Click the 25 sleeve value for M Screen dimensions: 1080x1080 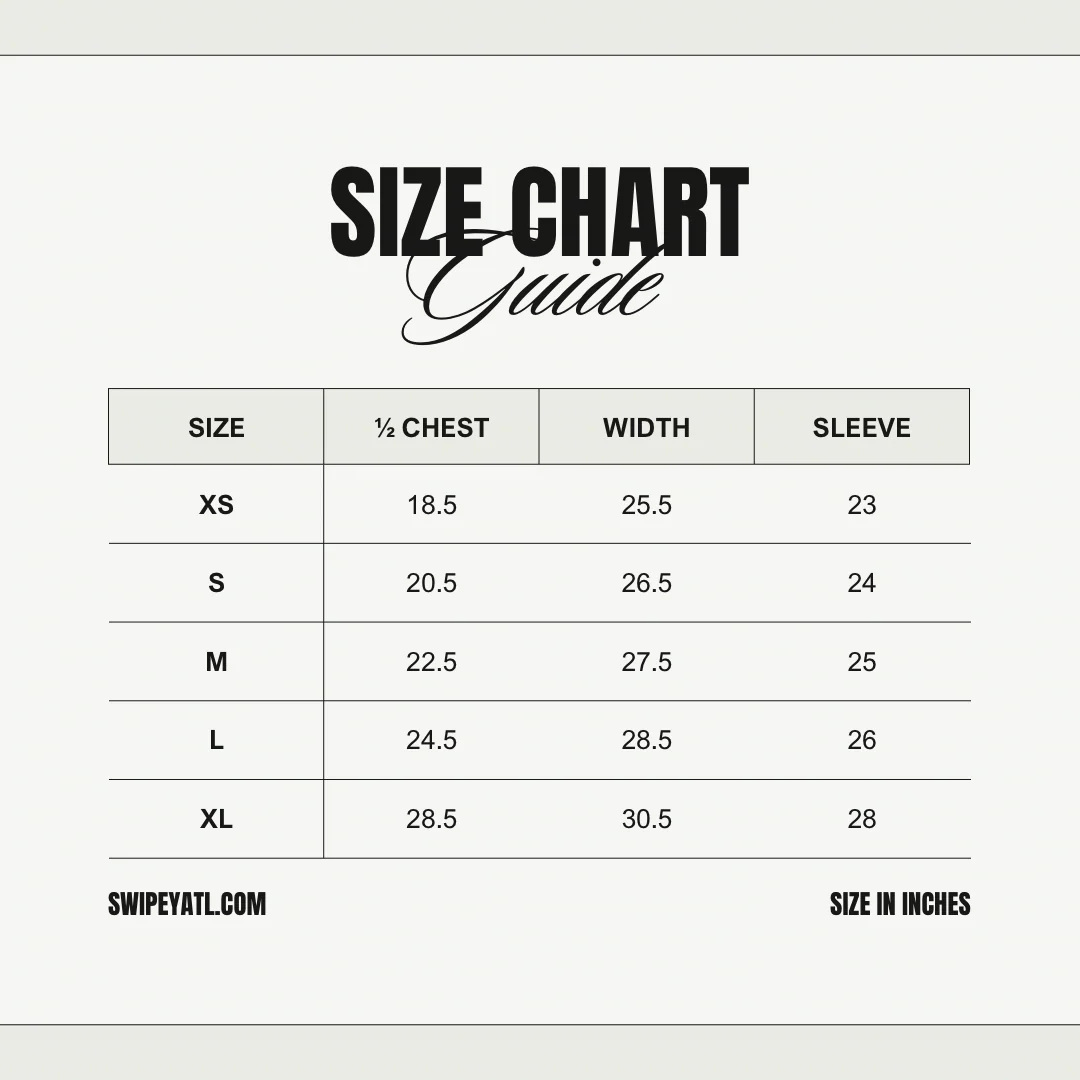coord(861,662)
